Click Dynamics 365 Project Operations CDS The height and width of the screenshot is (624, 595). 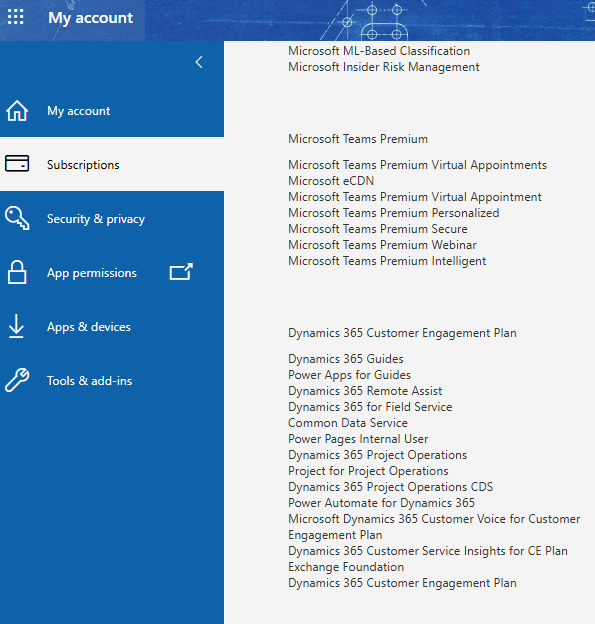point(390,487)
